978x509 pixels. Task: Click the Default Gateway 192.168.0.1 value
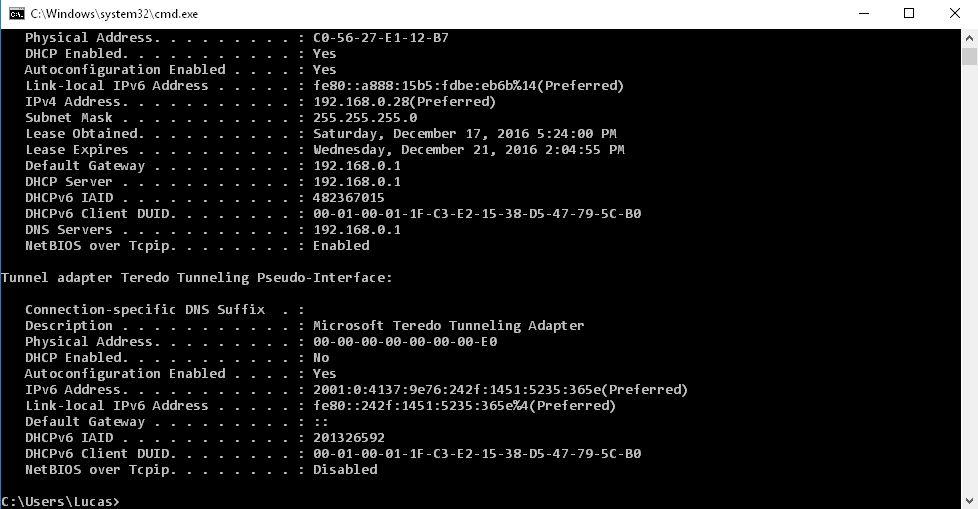coord(357,166)
